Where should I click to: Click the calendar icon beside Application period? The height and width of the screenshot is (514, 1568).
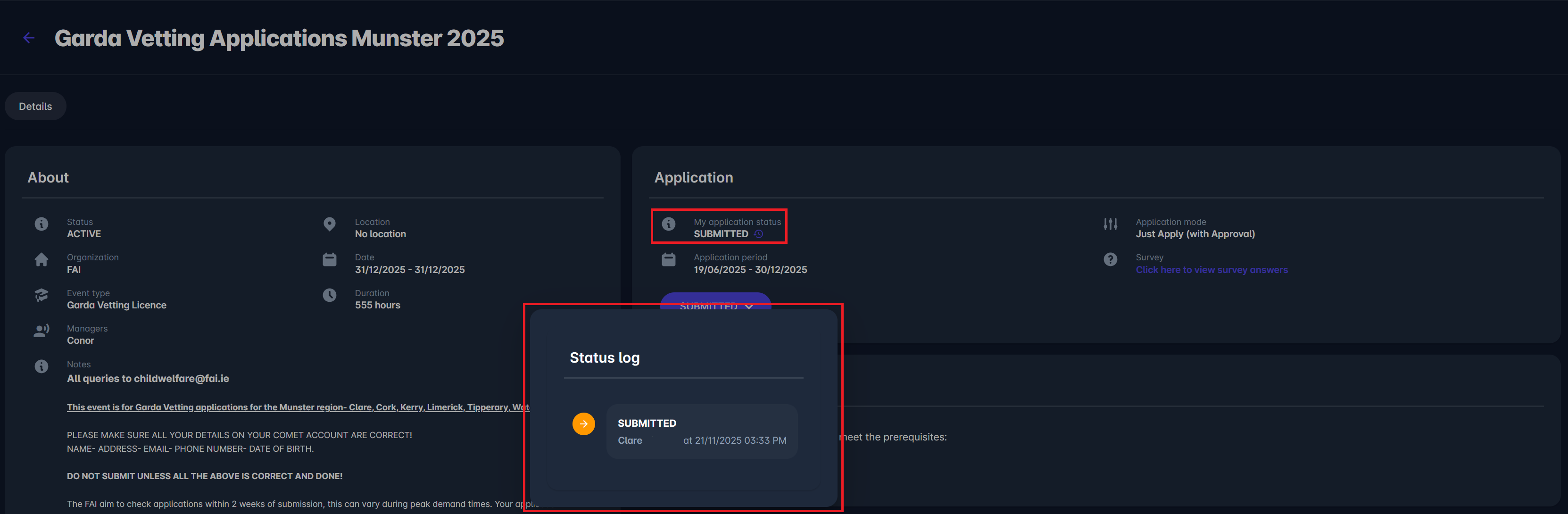tap(668, 260)
